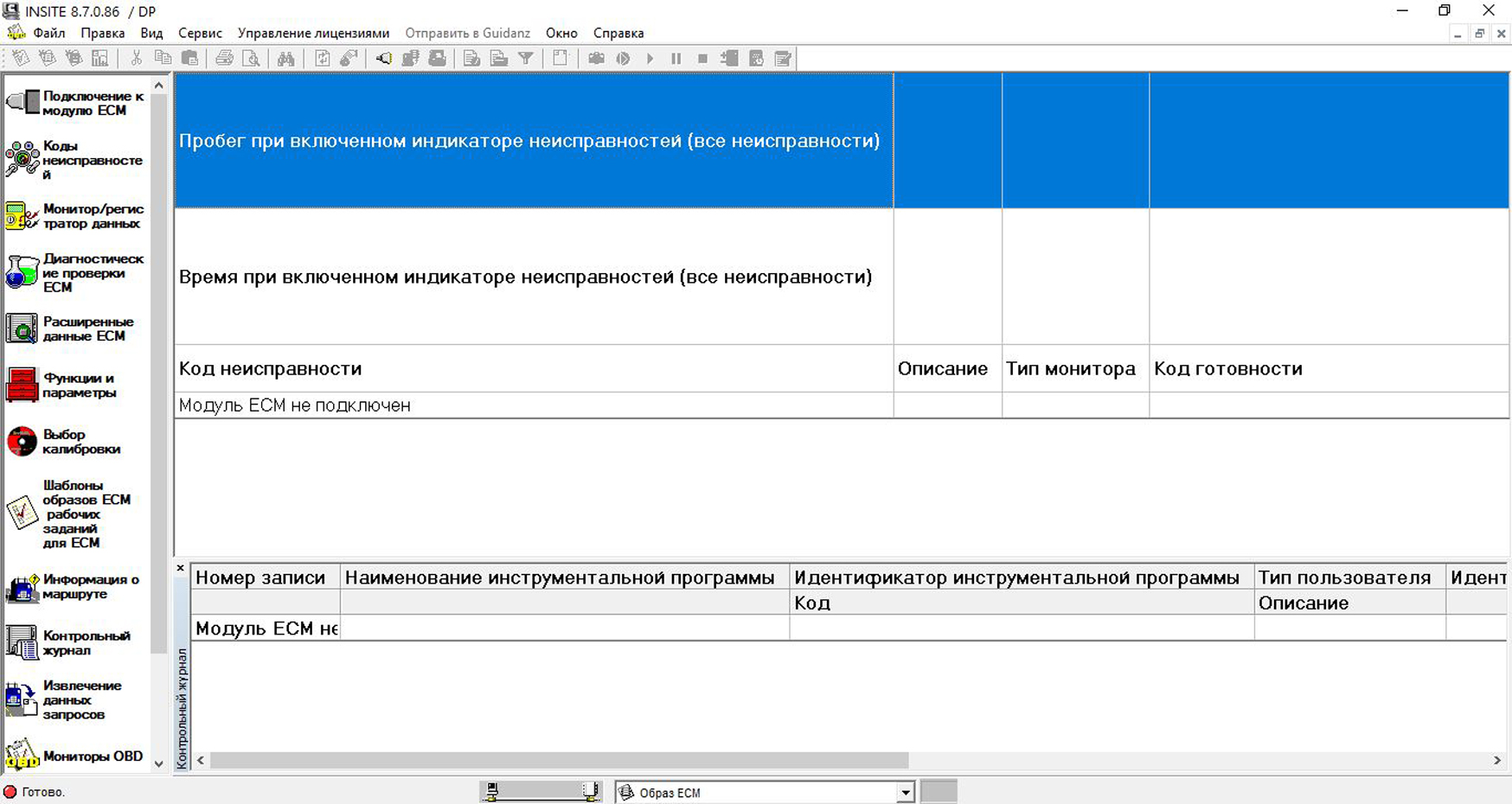Open Контрольный журнал in the sidebar
Screen dimensions: 1512x804
point(23,642)
